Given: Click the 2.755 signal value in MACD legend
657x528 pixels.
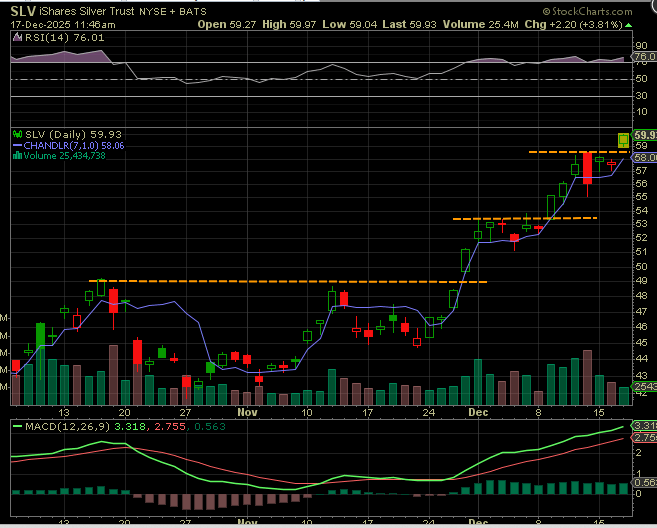Looking at the screenshot, I should 170,427.
